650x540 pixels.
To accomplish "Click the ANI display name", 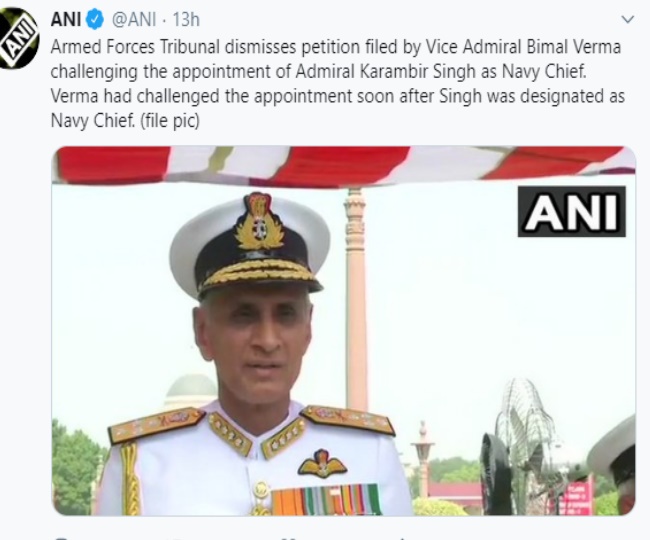I will click(65, 19).
